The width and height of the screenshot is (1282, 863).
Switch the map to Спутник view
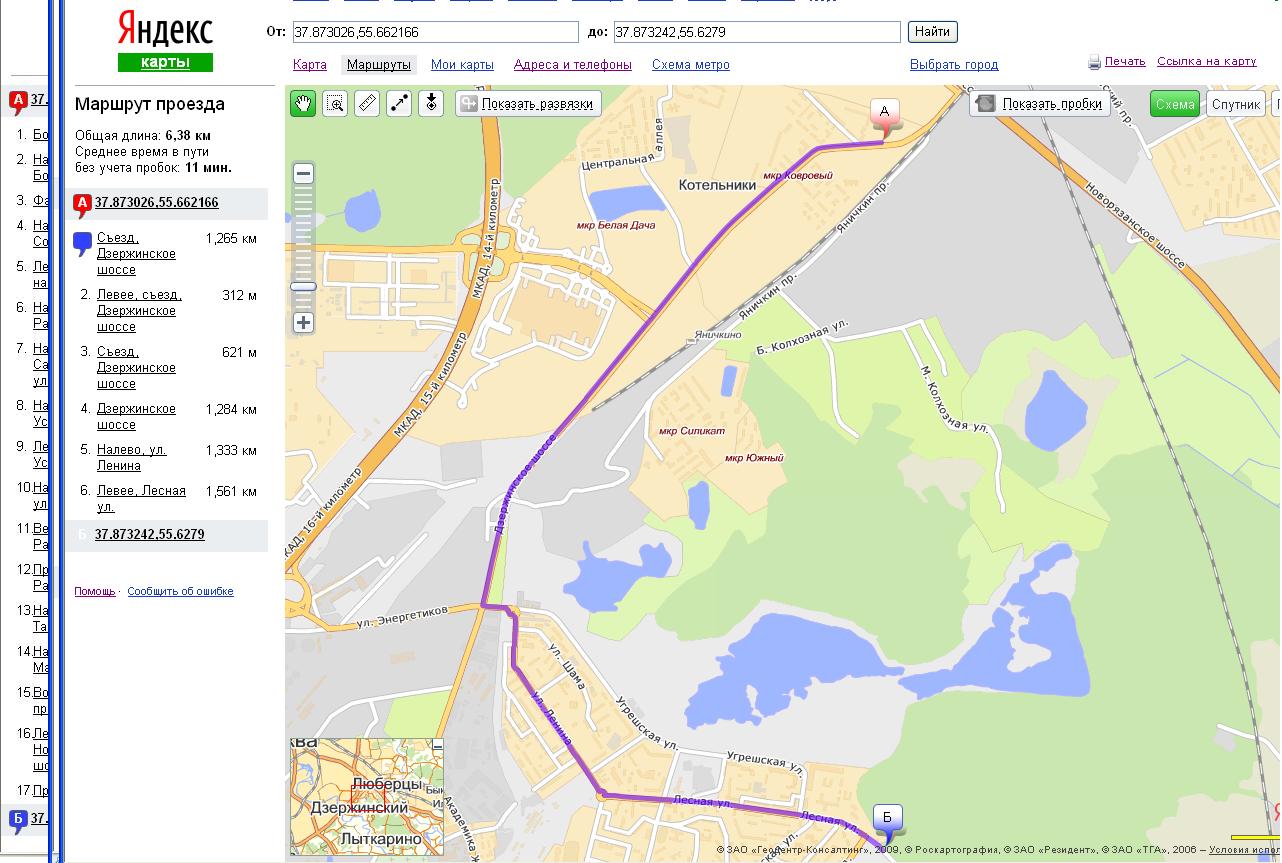[1235, 104]
